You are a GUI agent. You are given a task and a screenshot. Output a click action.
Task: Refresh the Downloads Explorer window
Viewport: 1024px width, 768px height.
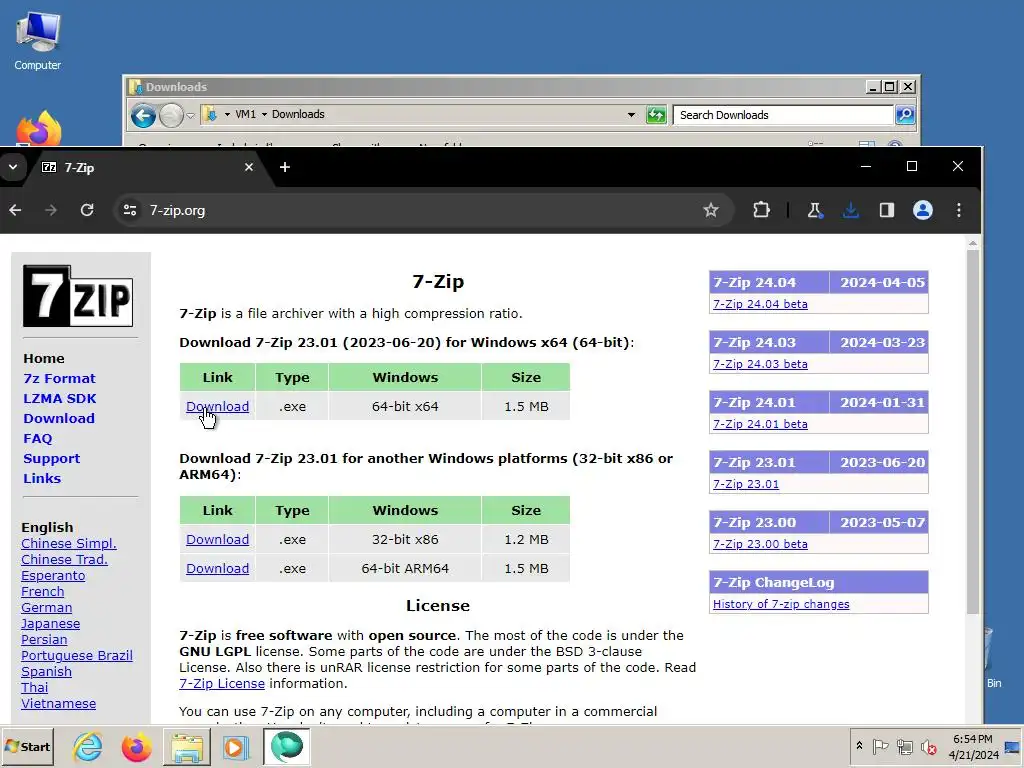pos(656,115)
